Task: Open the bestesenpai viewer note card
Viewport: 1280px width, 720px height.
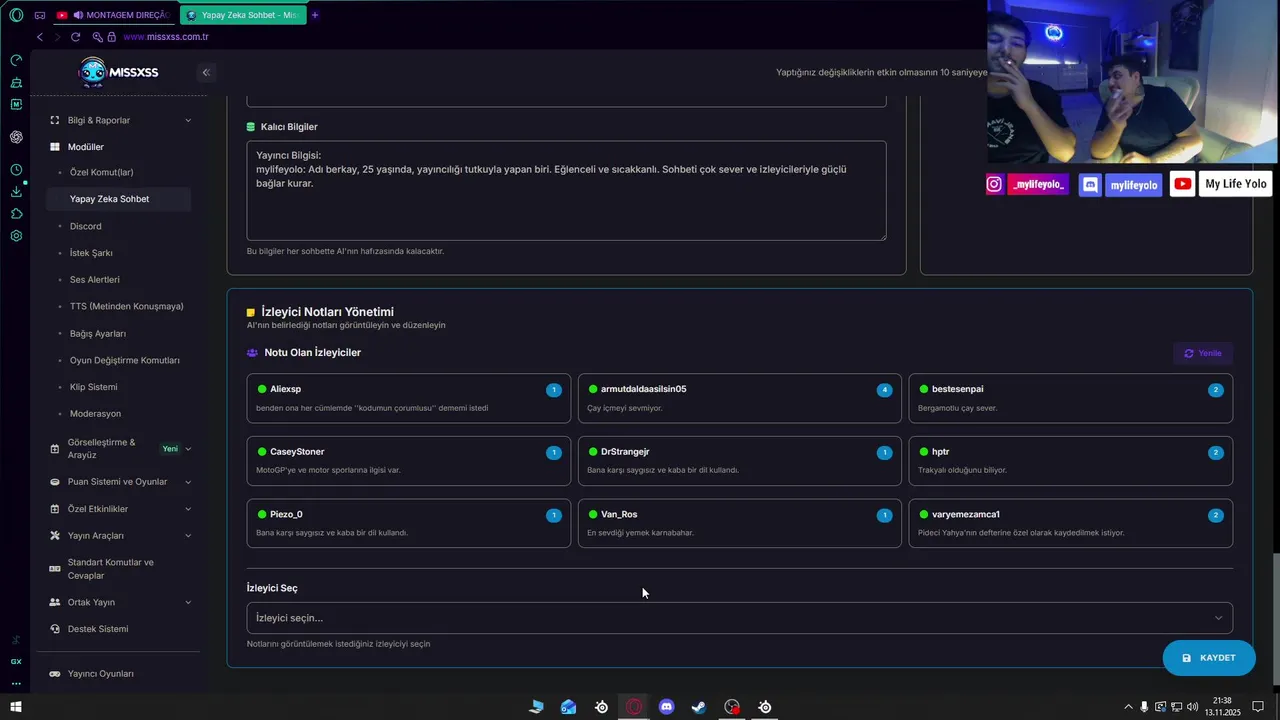Action: [x=1070, y=398]
